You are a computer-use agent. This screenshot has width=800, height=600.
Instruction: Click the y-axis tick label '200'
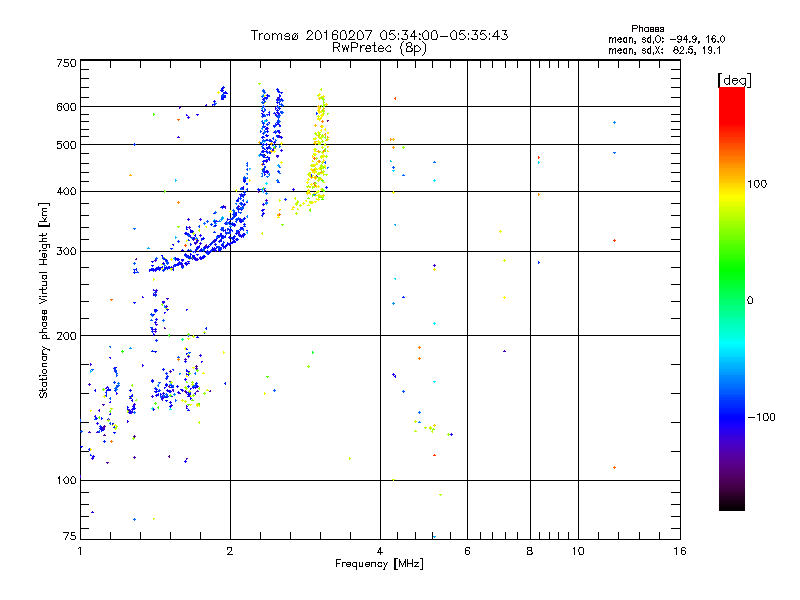pyautogui.click(x=66, y=336)
